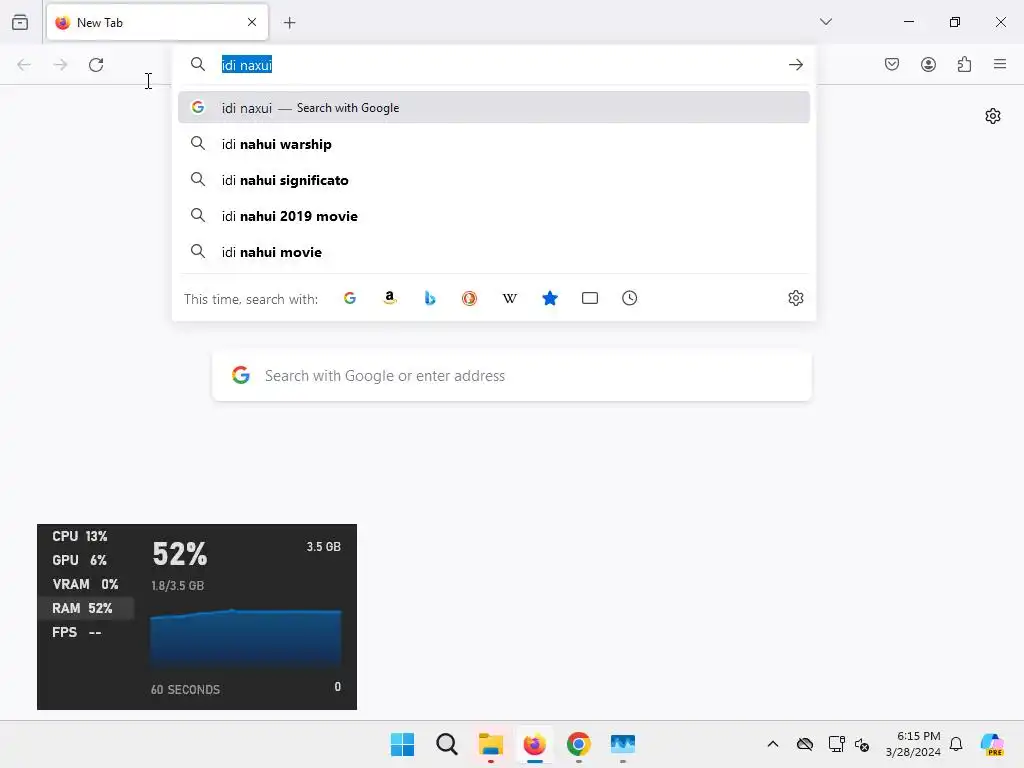Reload the current page

(x=96, y=65)
